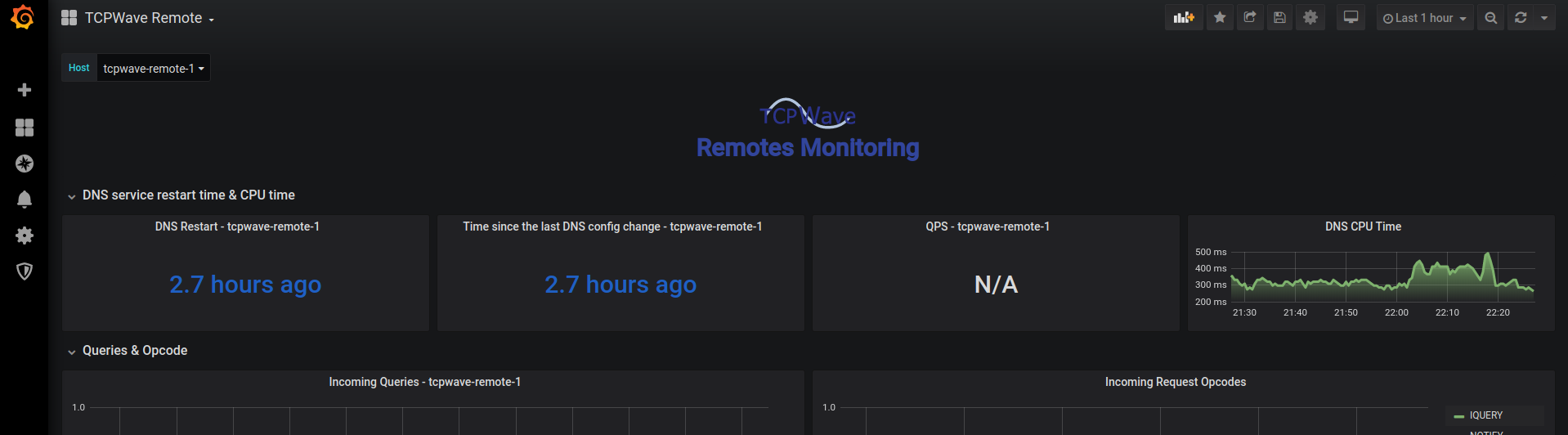
Task: Cycle view mode with monitor icon
Action: click(1351, 18)
